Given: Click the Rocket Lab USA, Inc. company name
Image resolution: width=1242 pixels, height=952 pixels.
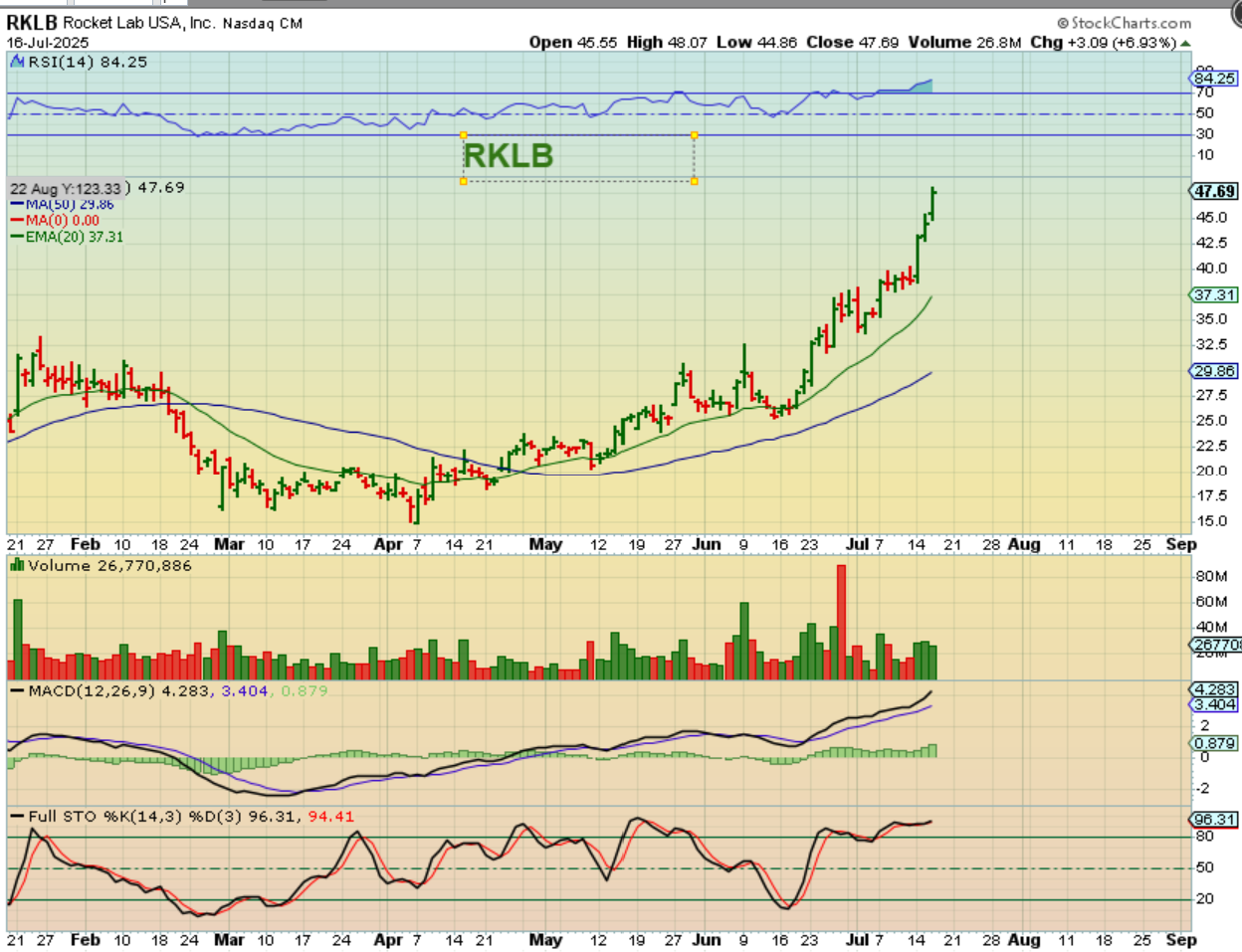Looking at the screenshot, I should (x=138, y=22).
